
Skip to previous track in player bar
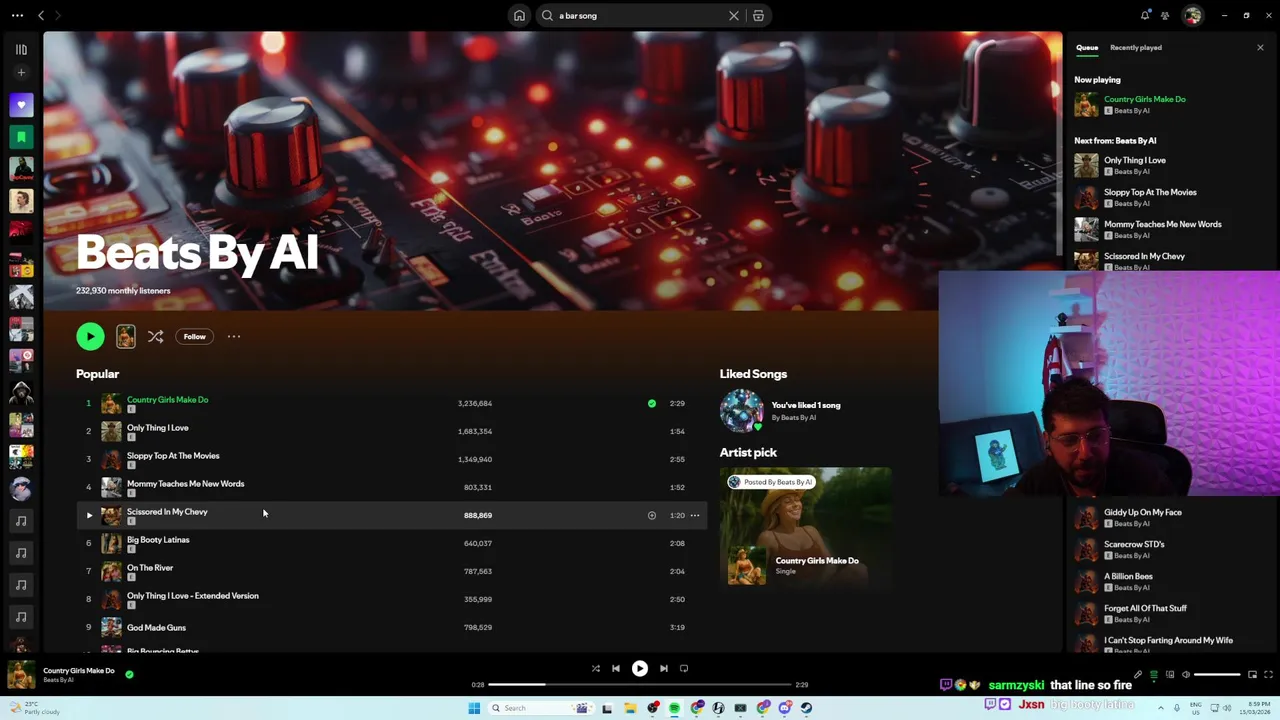tap(616, 669)
